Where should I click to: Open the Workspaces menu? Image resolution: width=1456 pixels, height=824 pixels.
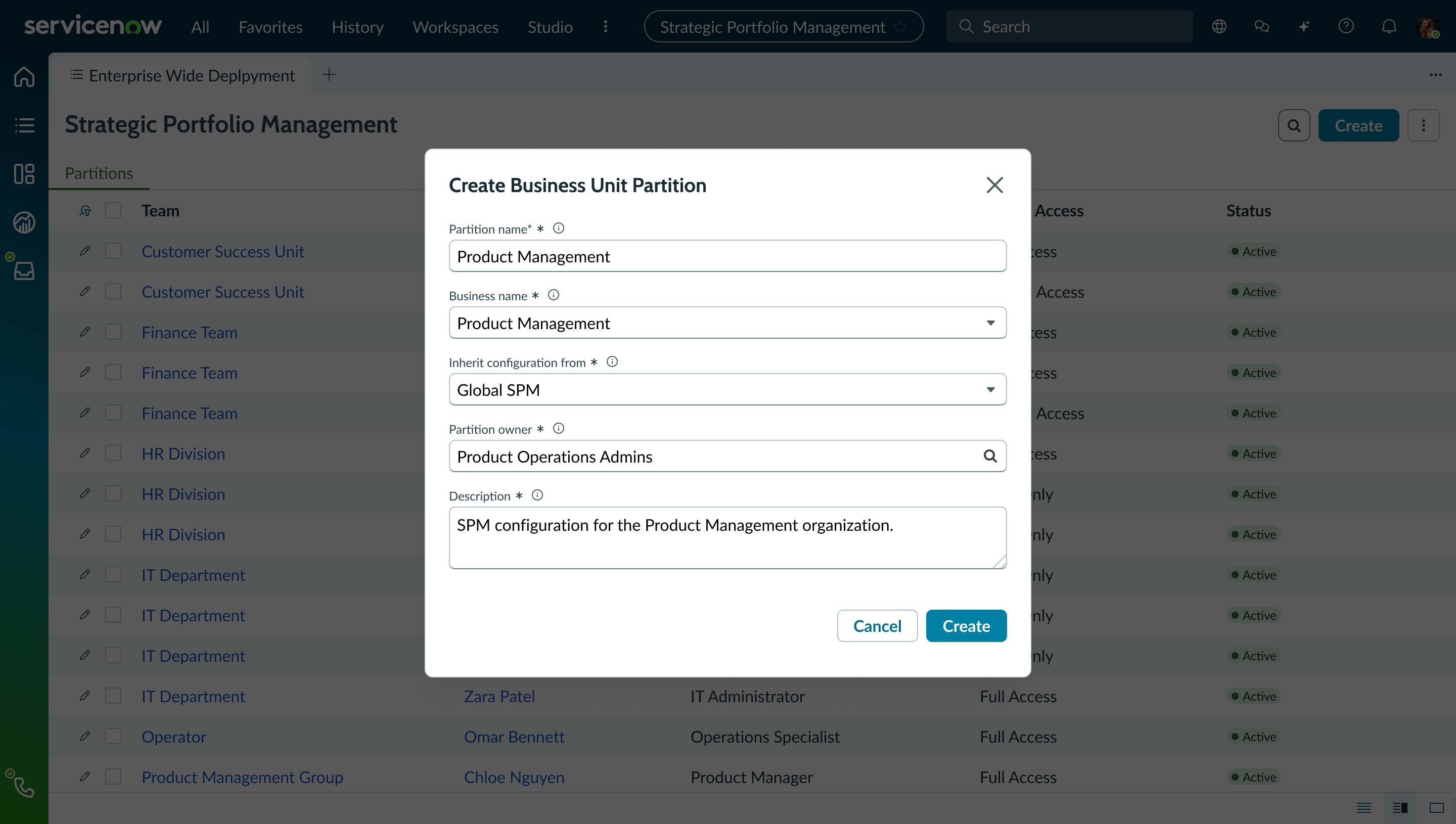(x=456, y=27)
